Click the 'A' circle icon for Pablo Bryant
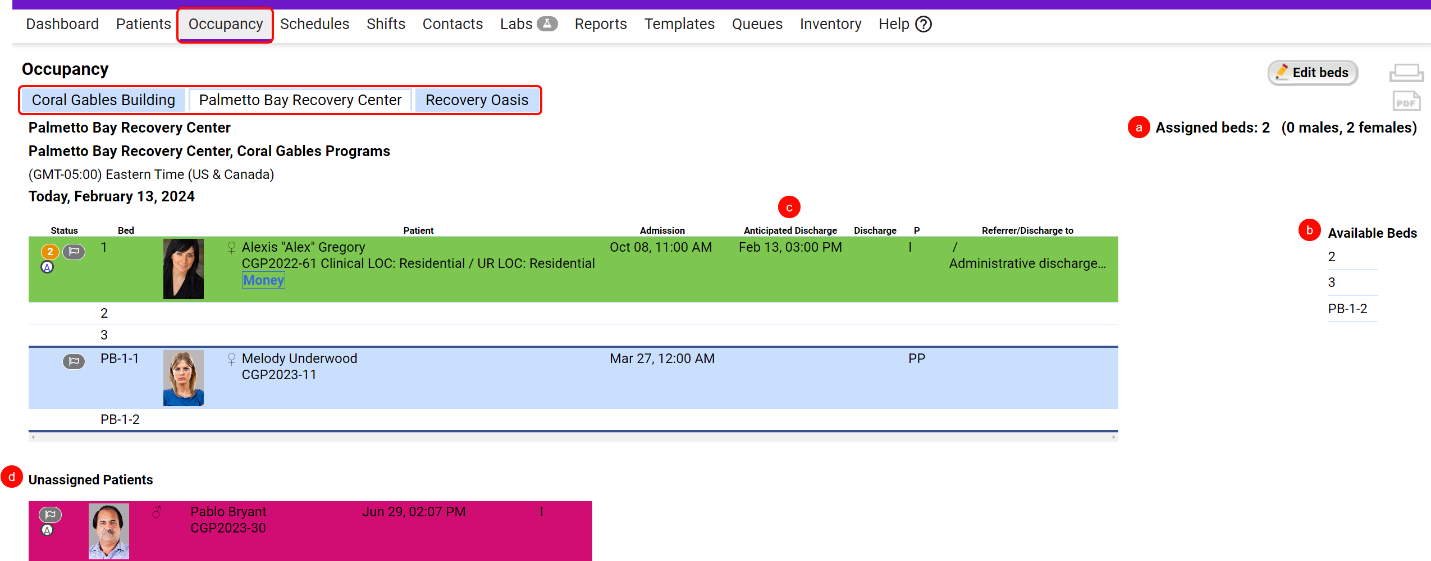The height and width of the screenshot is (561, 1431). coord(47,530)
